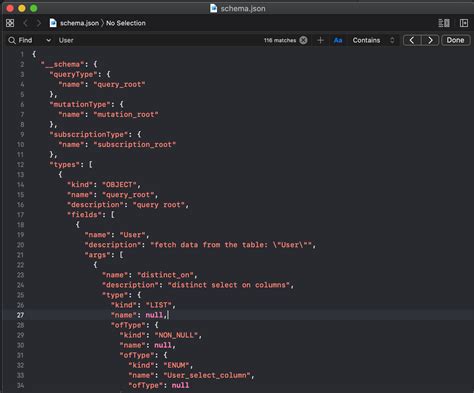Click the "args" key on line 21

97,255
